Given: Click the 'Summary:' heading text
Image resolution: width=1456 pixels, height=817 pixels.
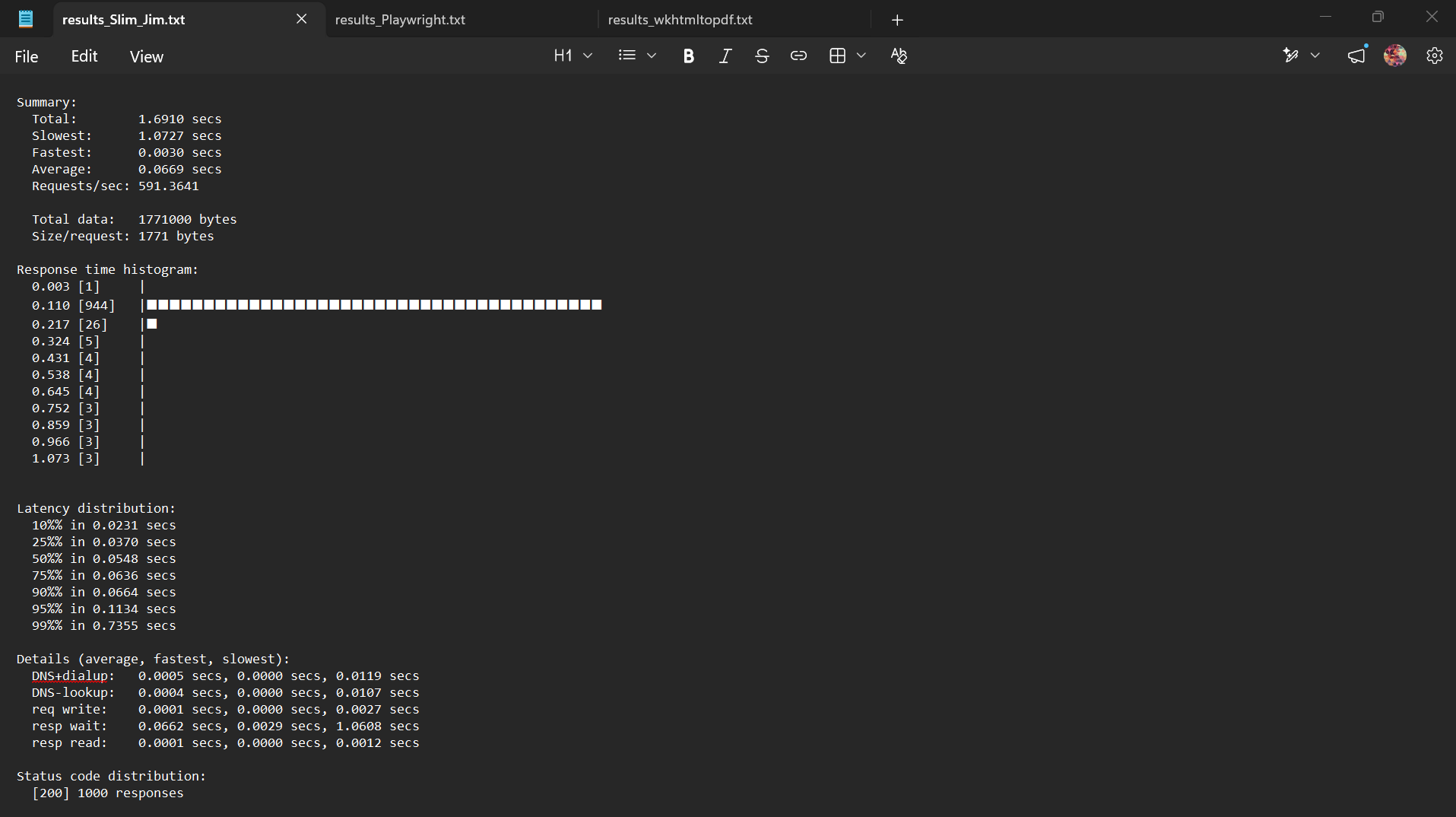Looking at the screenshot, I should tap(46, 102).
